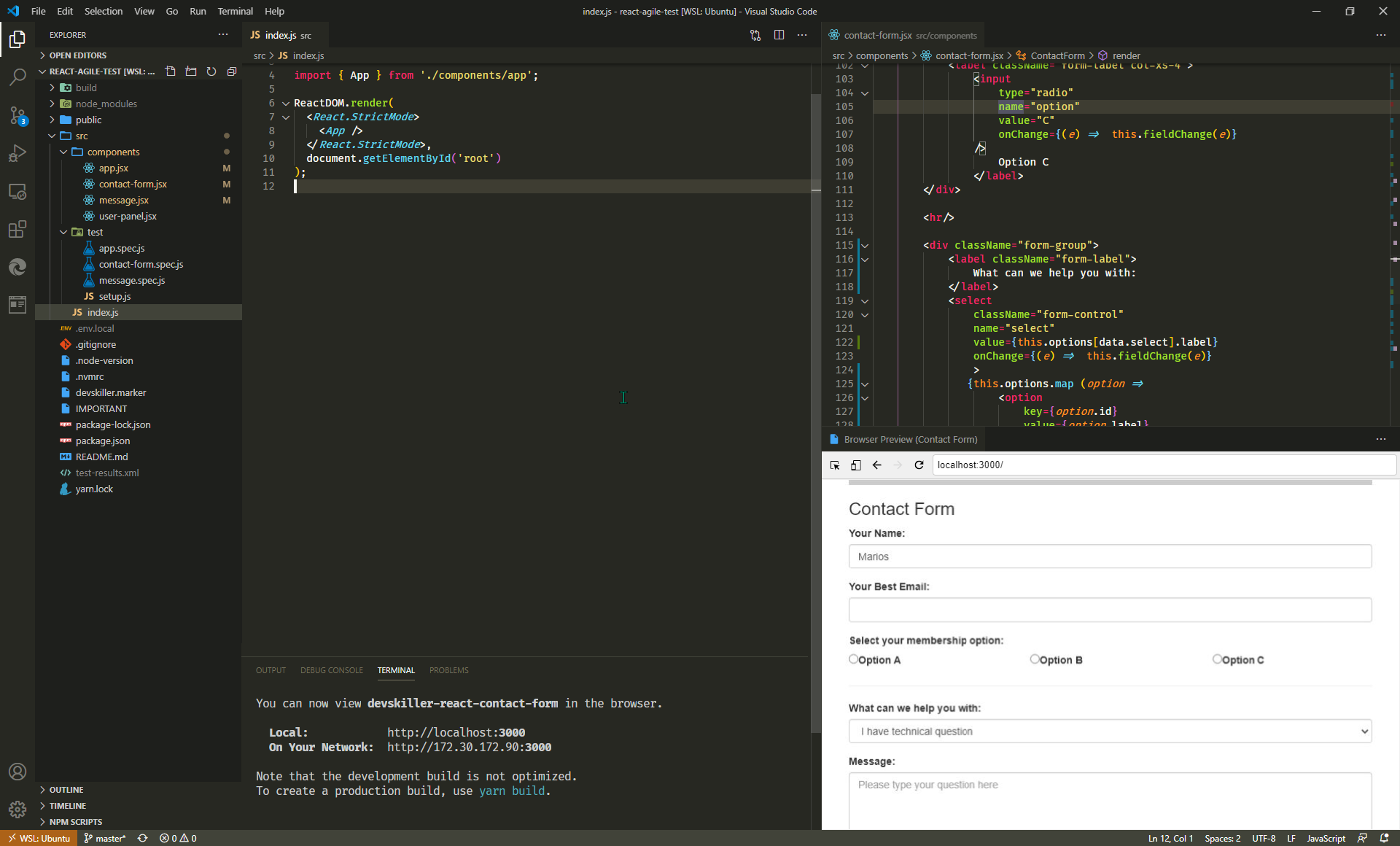The height and width of the screenshot is (846, 1400).
Task: Select the Option B radio button
Action: click(x=1035, y=659)
